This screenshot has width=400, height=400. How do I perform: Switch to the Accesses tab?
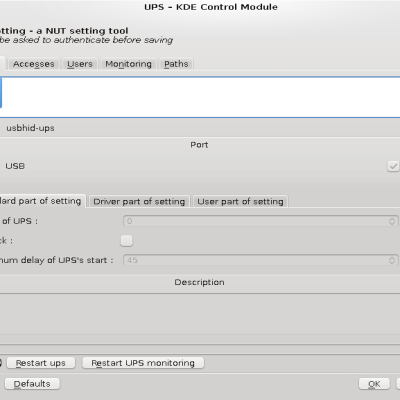pos(34,64)
